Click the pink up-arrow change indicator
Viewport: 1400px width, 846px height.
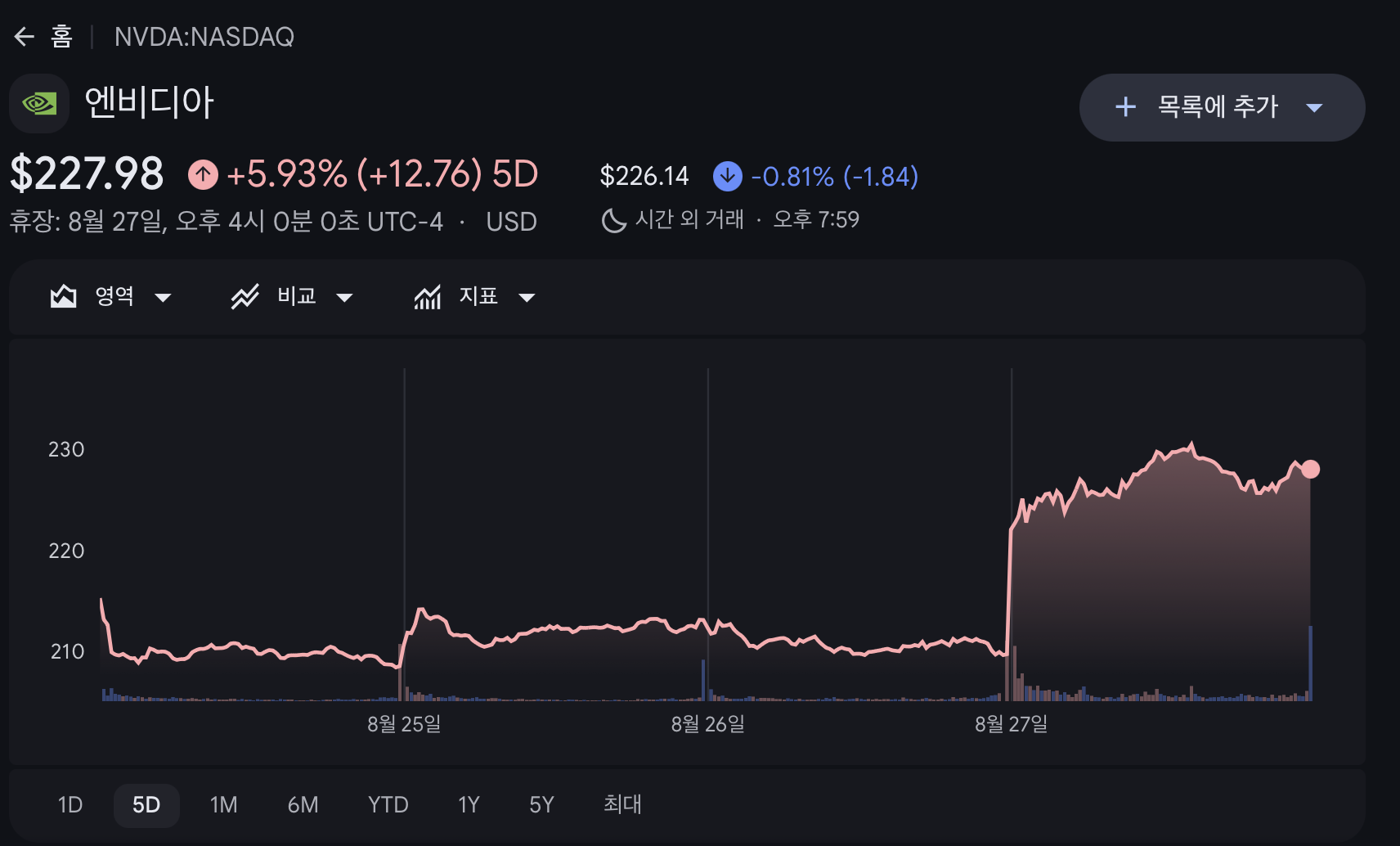(203, 174)
